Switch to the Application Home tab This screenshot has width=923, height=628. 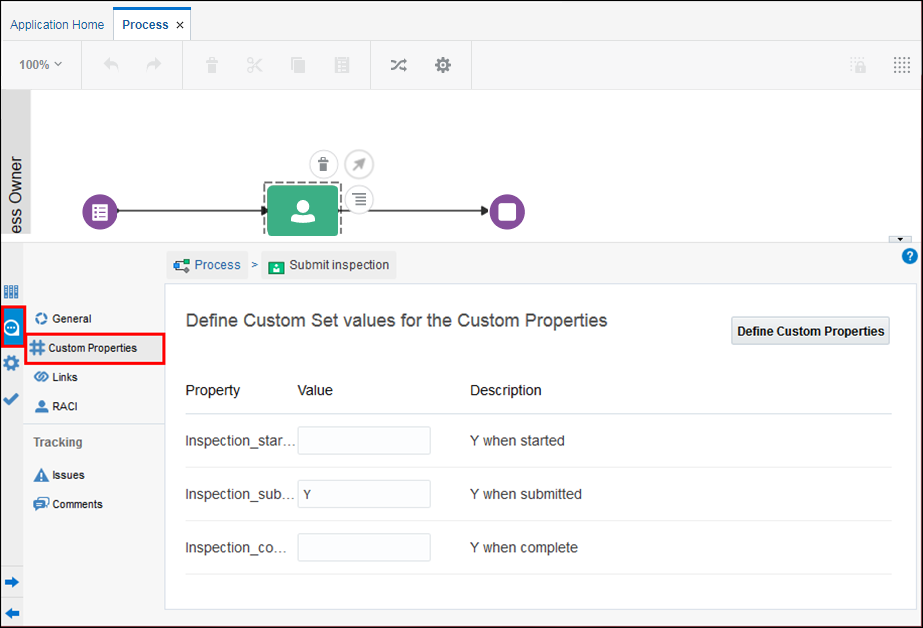click(x=57, y=24)
